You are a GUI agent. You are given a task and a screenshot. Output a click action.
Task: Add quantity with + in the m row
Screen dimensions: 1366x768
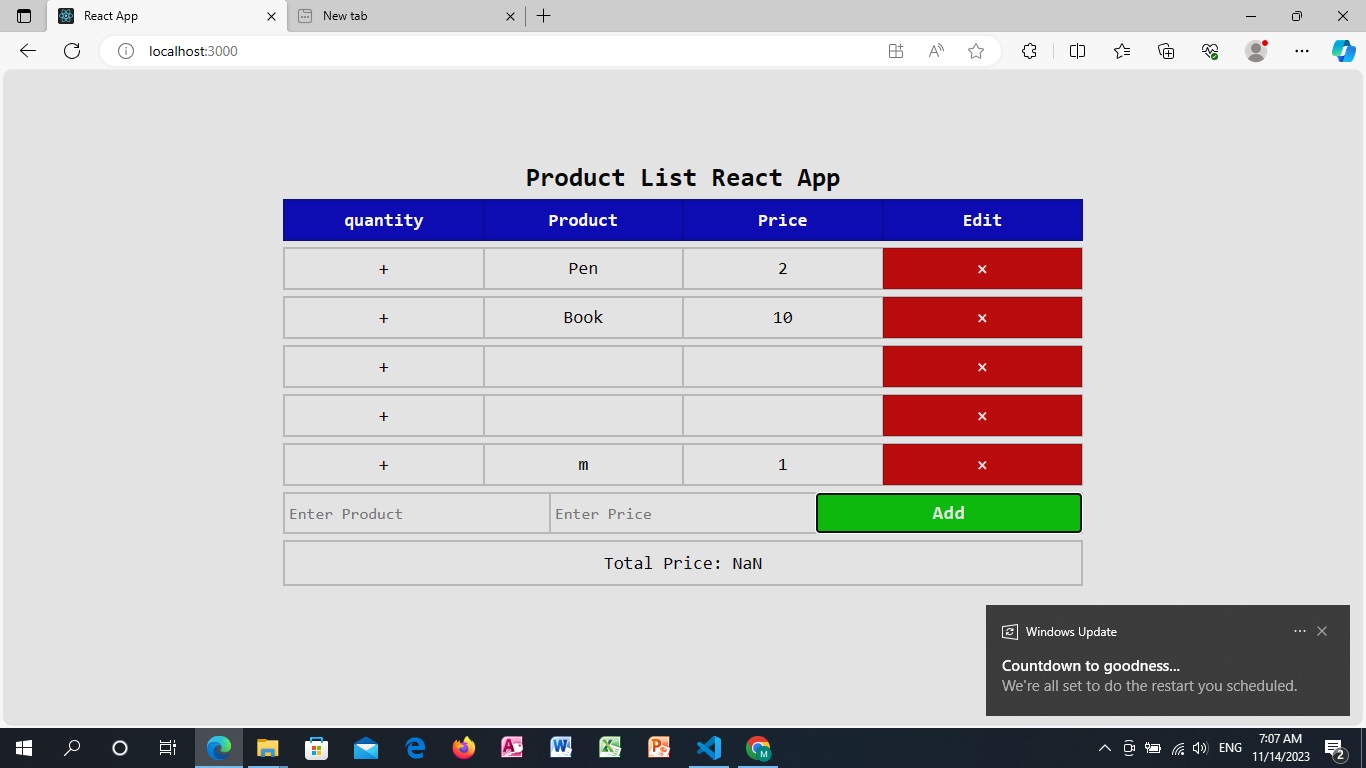pyautogui.click(x=384, y=465)
